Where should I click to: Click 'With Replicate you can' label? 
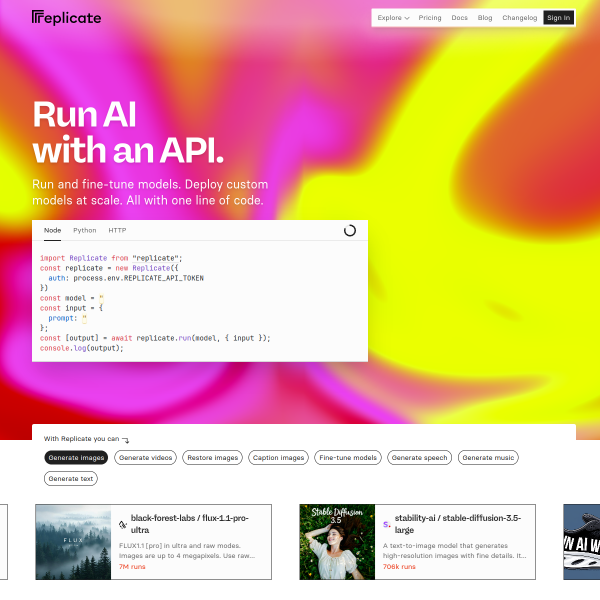point(82,439)
